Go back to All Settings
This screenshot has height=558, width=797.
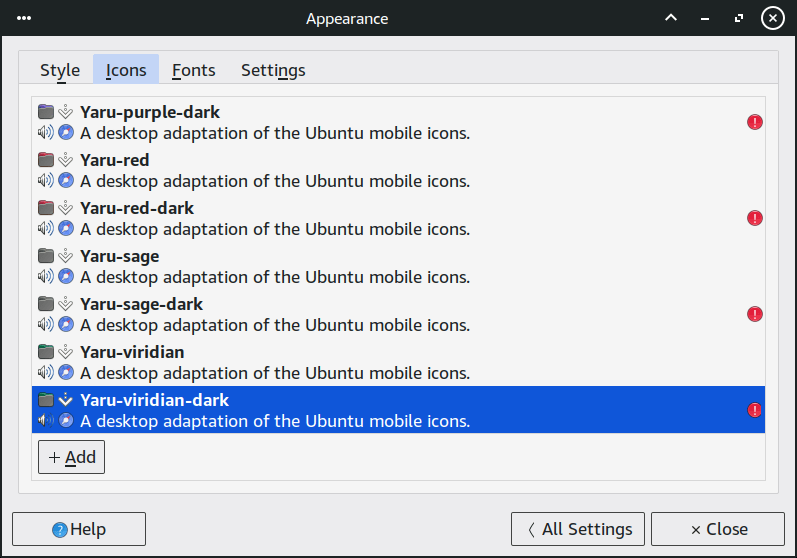[x=578, y=529]
